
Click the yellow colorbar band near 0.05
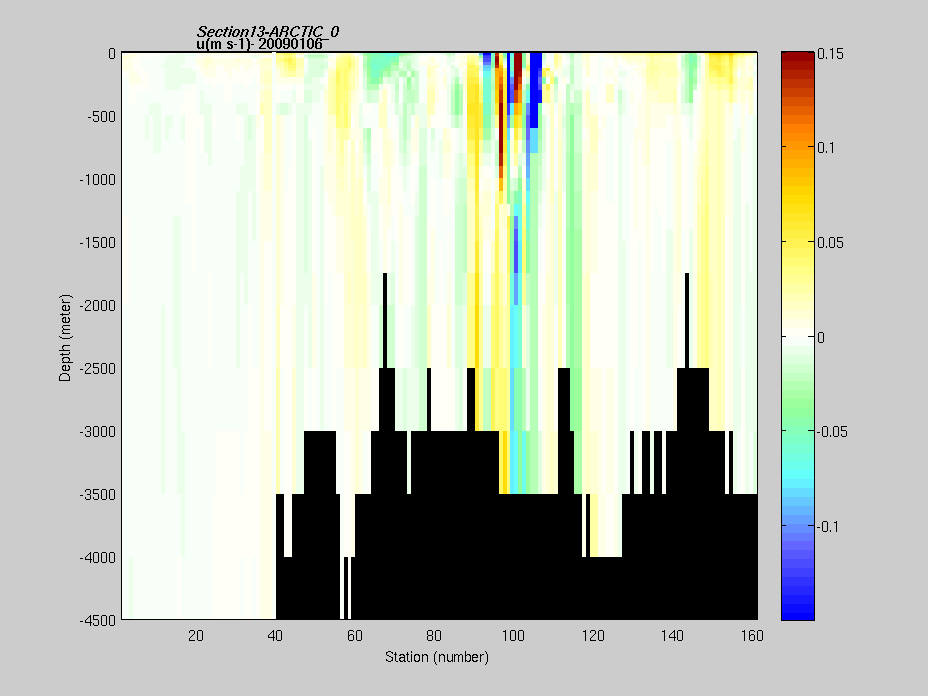(798, 243)
